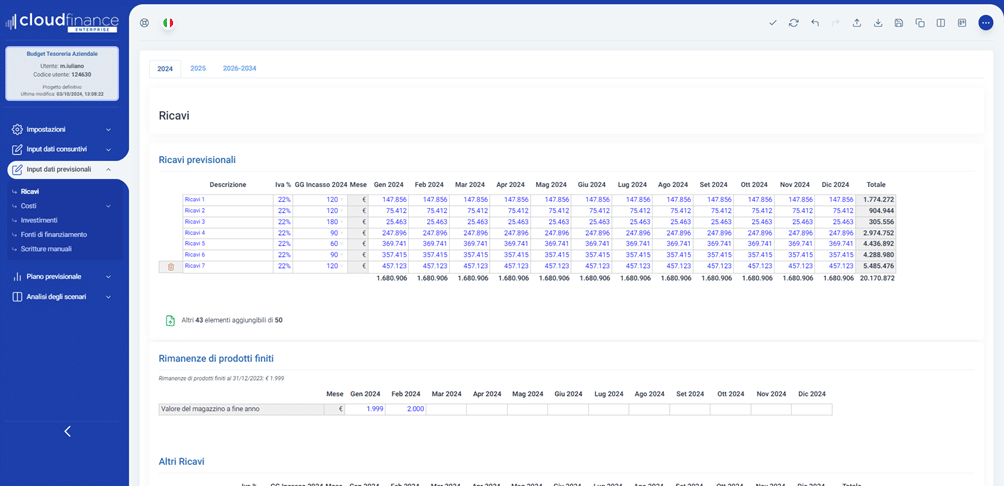Click the Totale column header
The width and height of the screenshot is (1004, 486).
[875, 184]
